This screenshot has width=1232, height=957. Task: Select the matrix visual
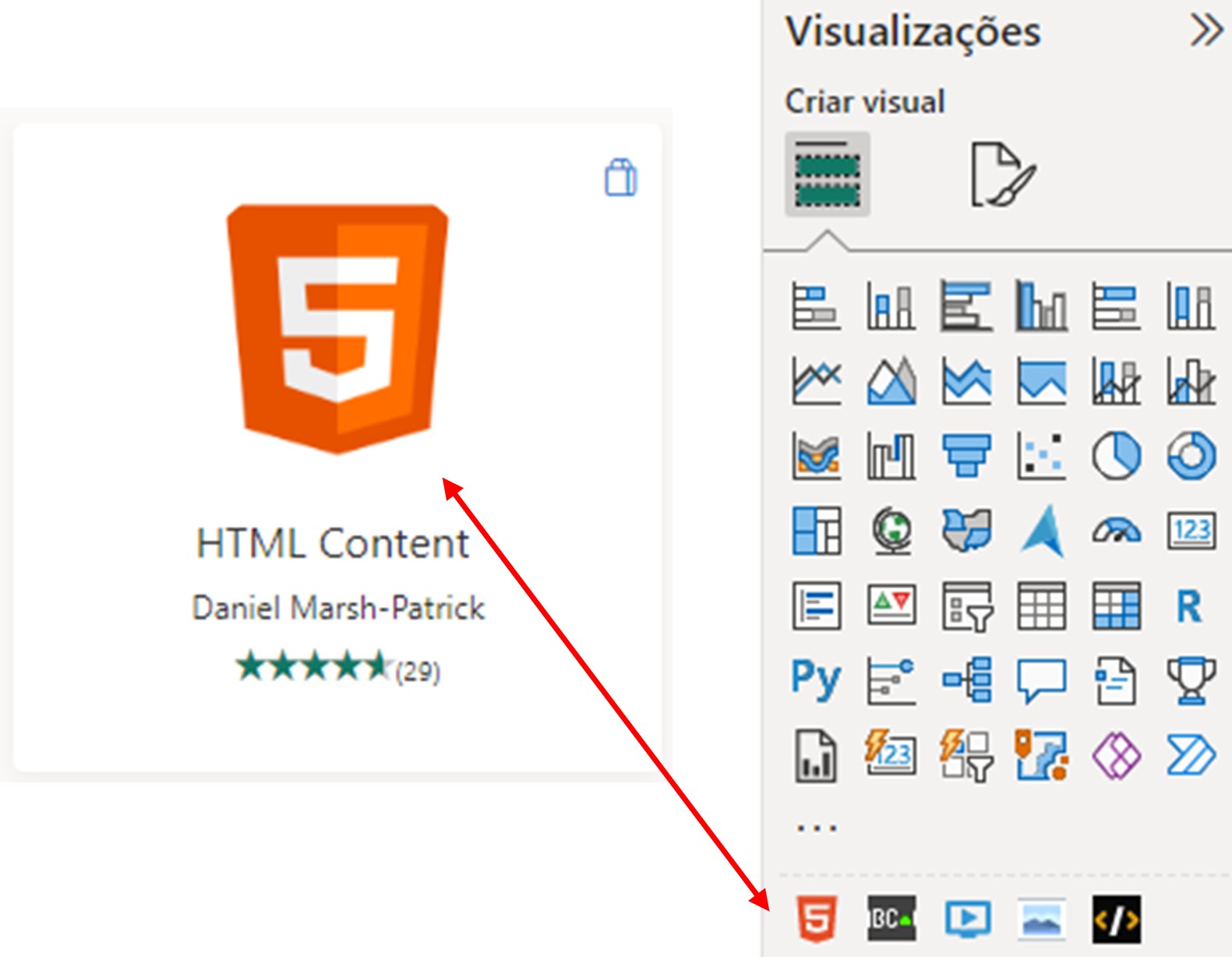coord(1116,605)
